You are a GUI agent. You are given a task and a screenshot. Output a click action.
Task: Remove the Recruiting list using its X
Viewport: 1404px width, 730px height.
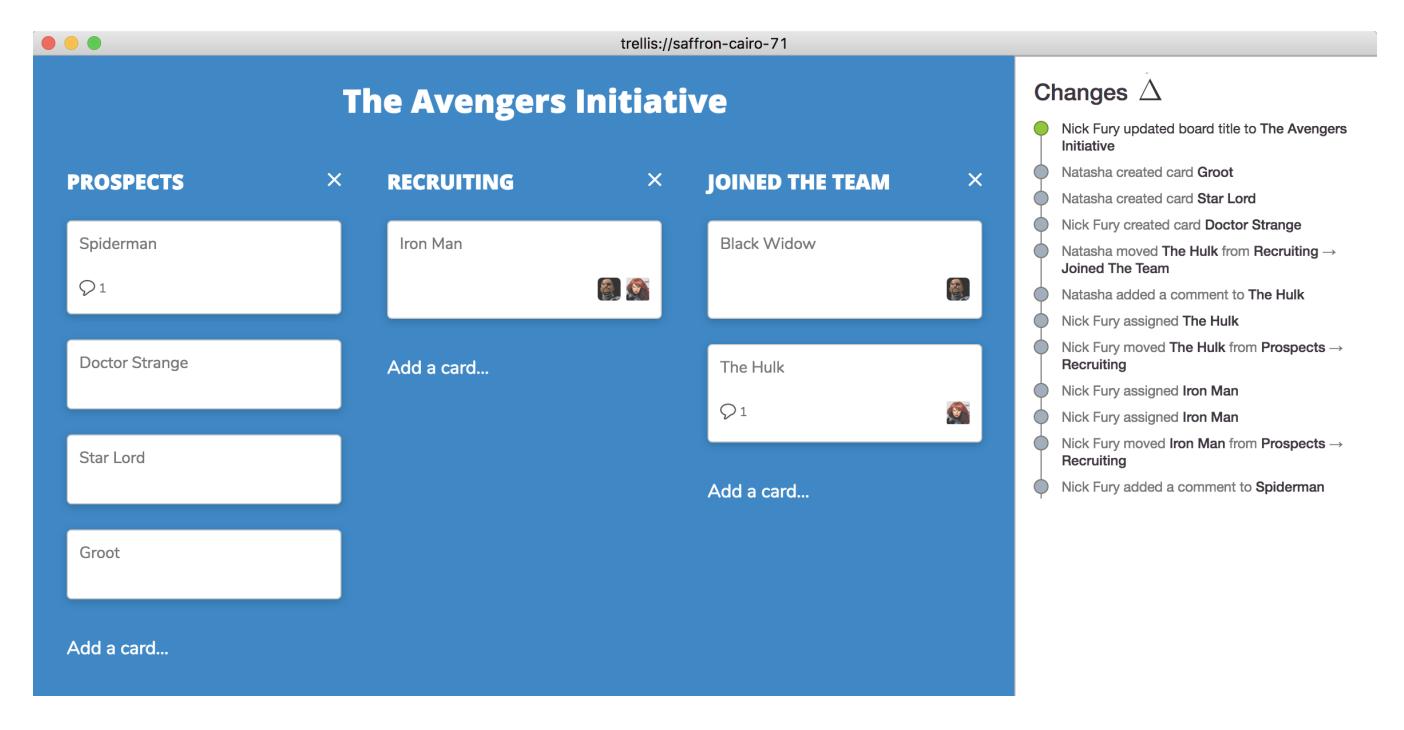click(x=655, y=179)
